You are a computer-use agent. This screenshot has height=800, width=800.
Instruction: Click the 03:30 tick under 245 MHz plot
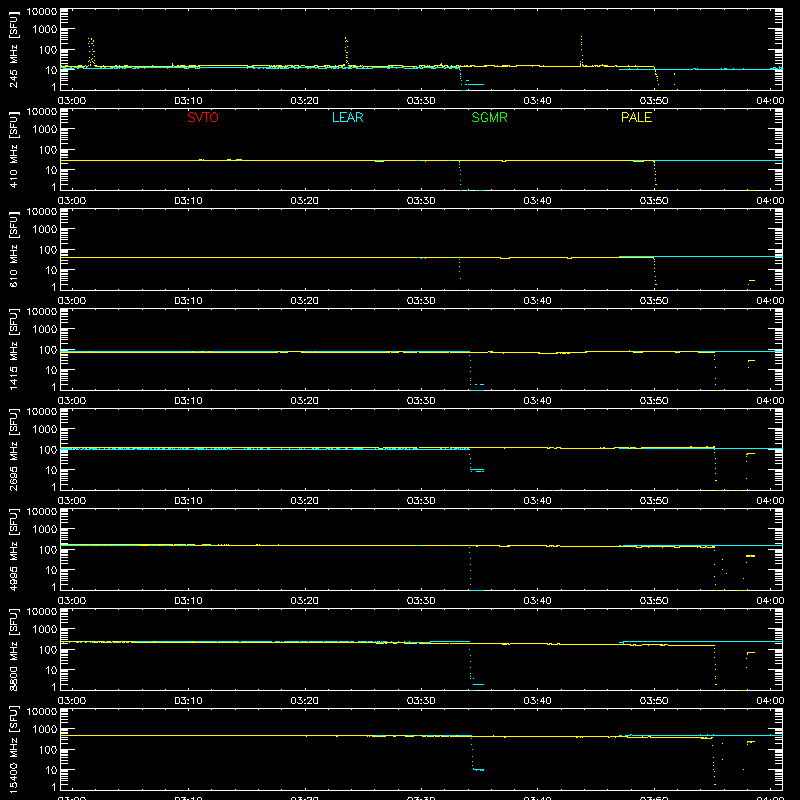click(x=421, y=101)
